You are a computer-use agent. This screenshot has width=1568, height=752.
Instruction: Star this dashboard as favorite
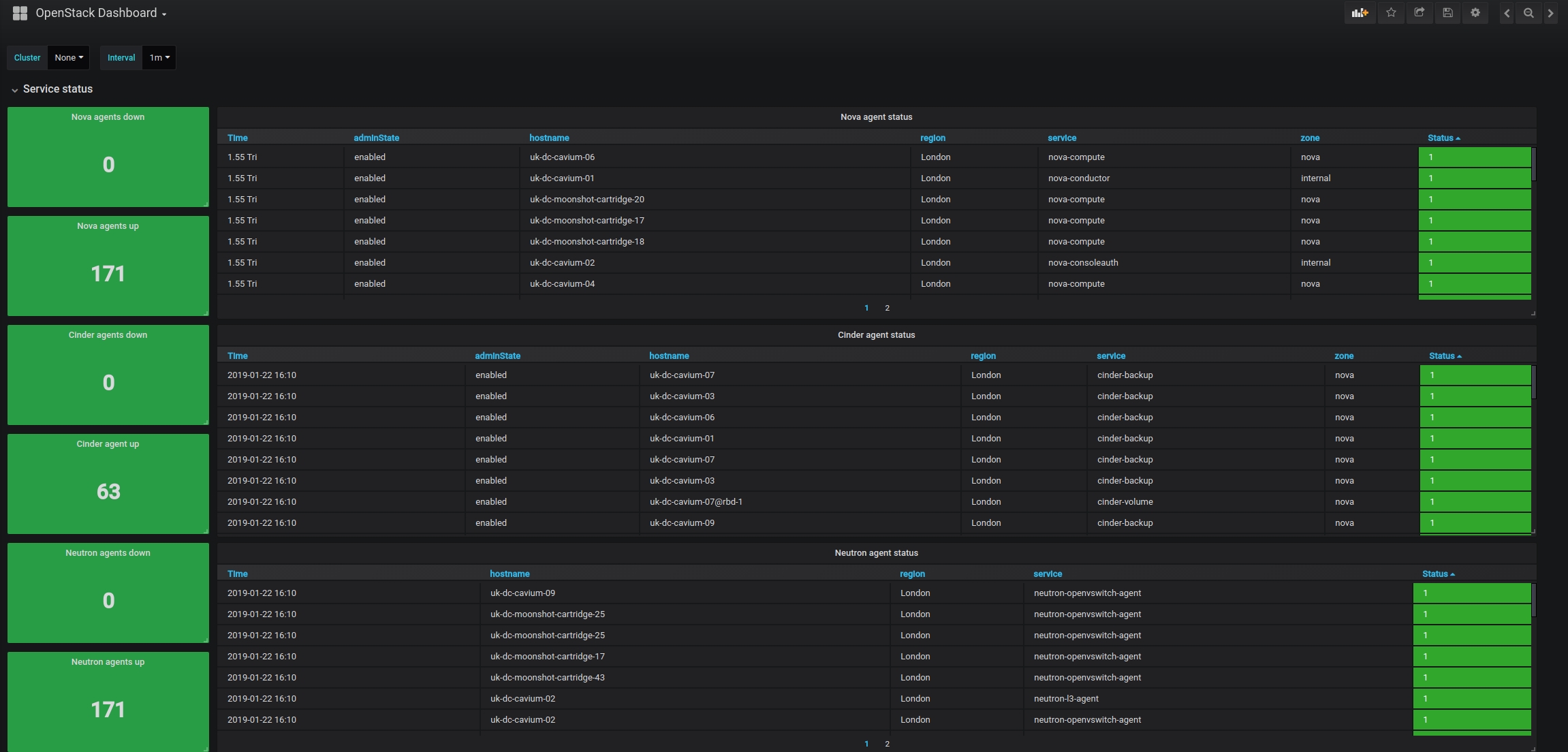coord(1391,13)
